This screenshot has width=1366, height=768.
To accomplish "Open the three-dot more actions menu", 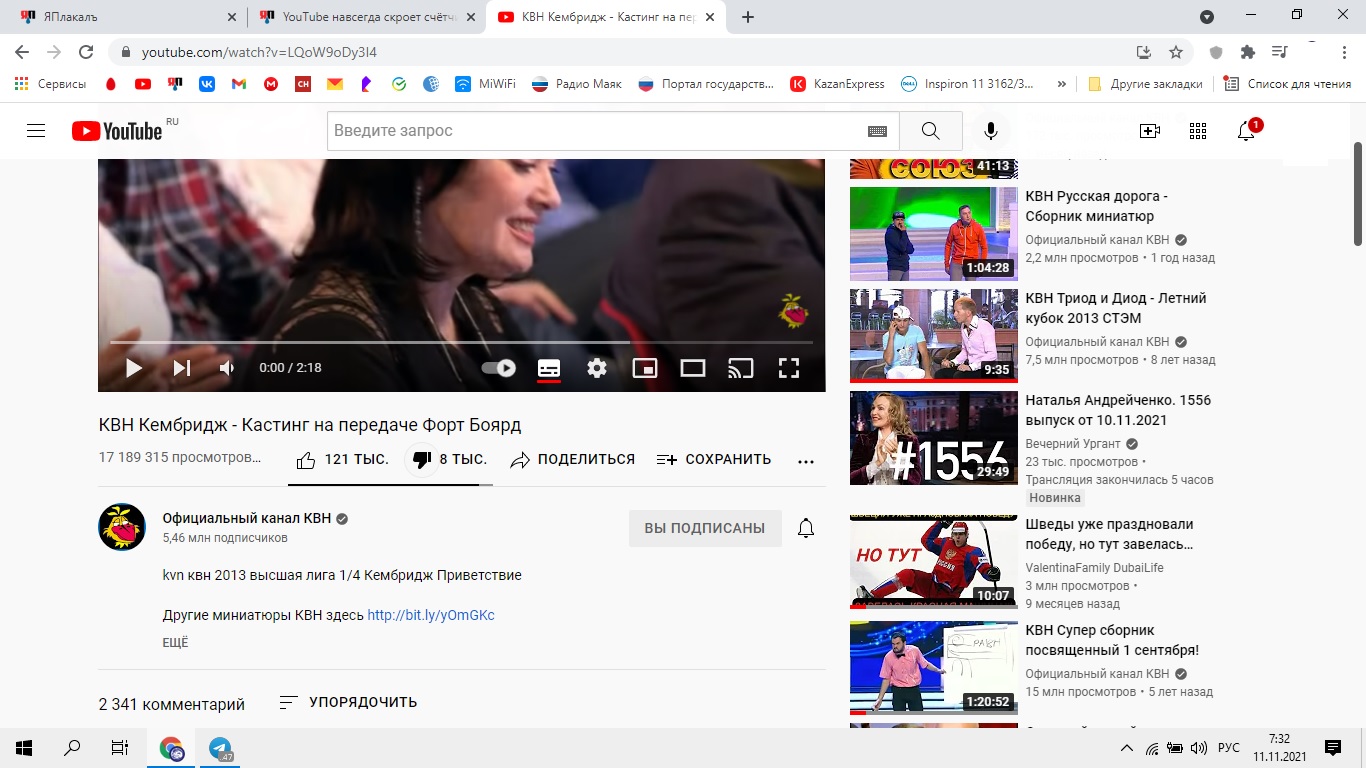I will coord(806,461).
